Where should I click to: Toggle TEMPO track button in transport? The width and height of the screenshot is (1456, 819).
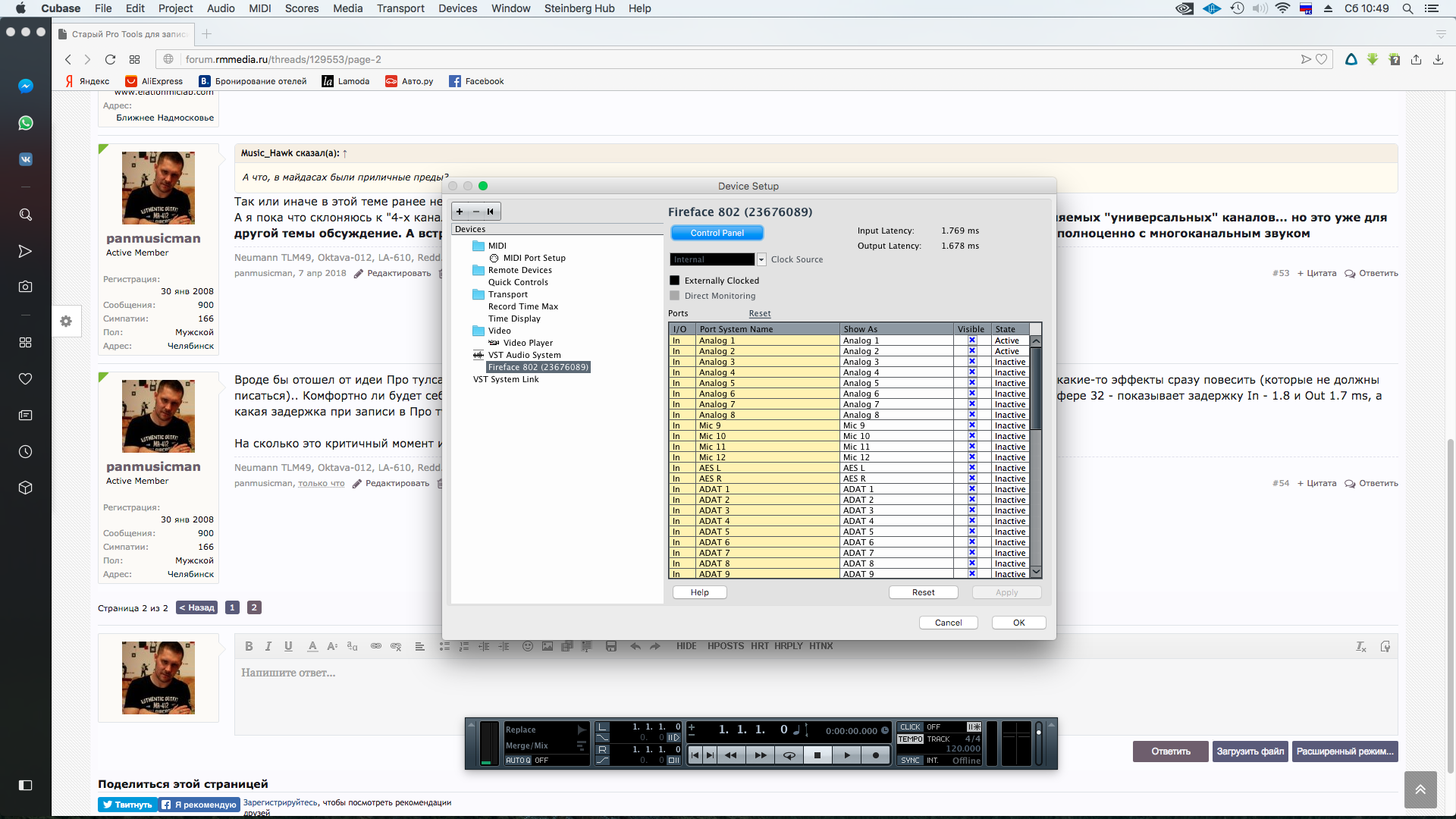(x=910, y=739)
